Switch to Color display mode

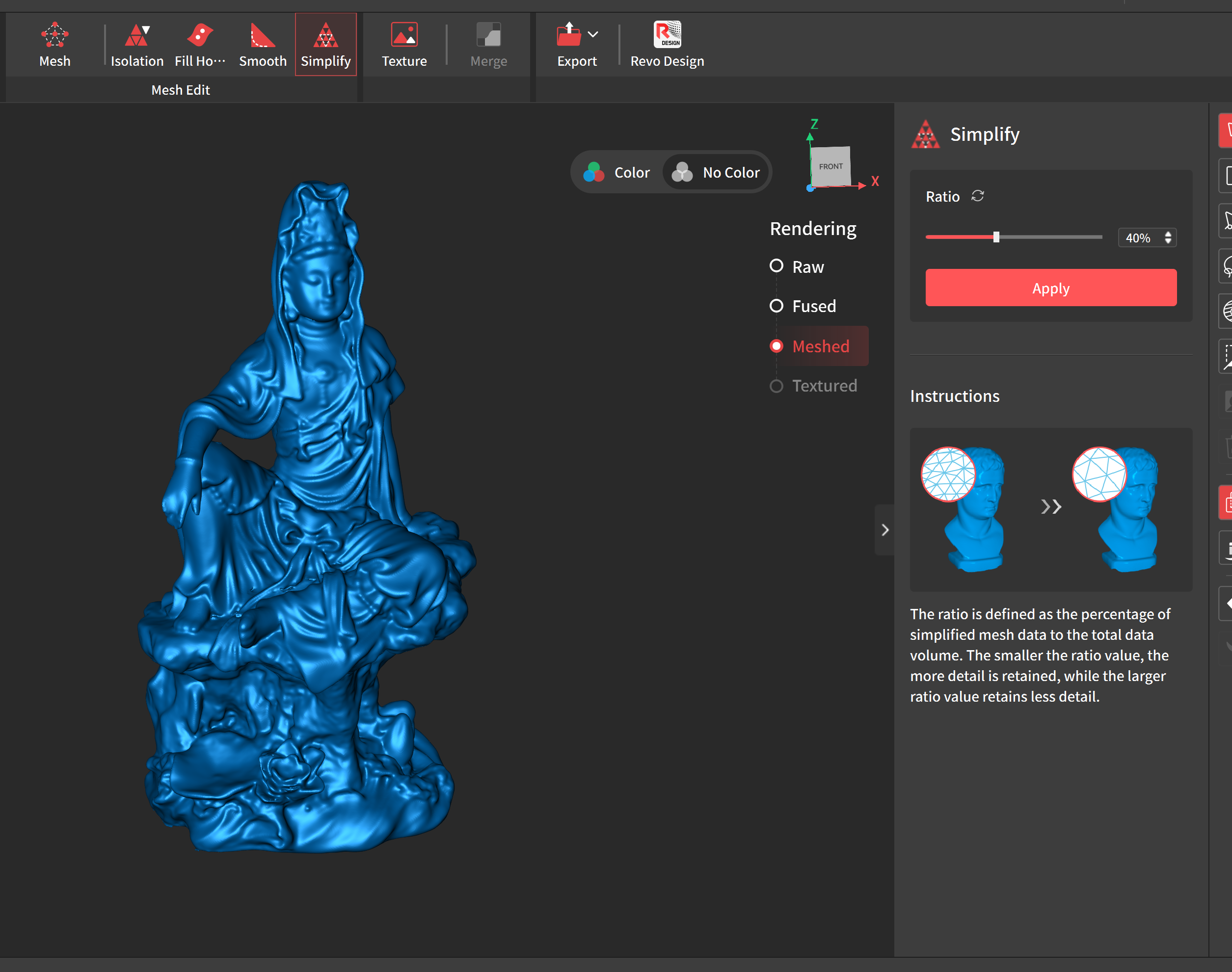617,172
